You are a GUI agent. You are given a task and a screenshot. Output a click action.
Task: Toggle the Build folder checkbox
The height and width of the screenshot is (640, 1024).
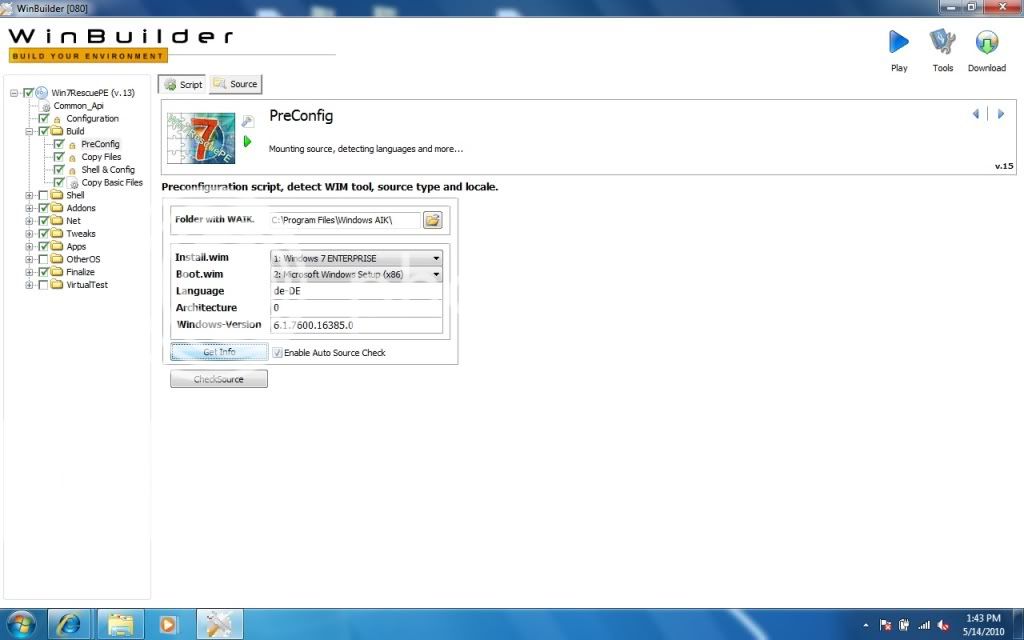[44, 131]
